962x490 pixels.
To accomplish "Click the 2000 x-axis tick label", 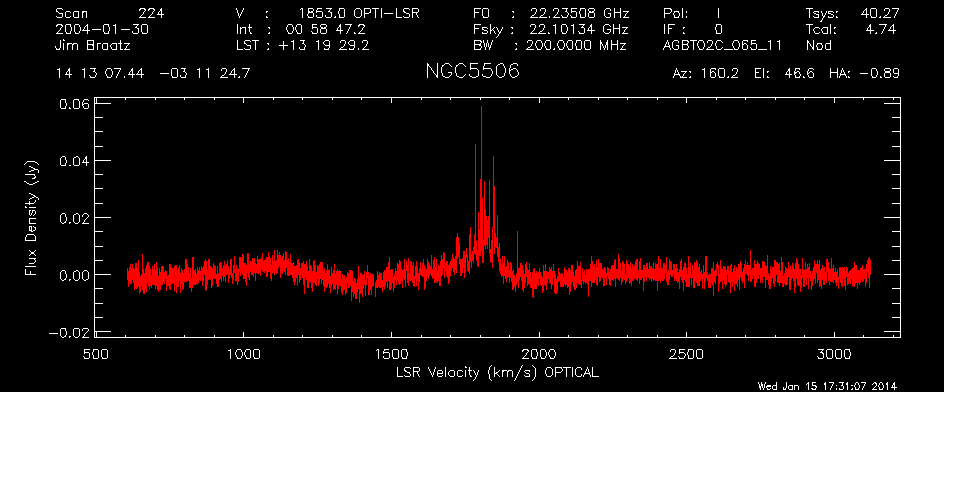I will [539, 354].
